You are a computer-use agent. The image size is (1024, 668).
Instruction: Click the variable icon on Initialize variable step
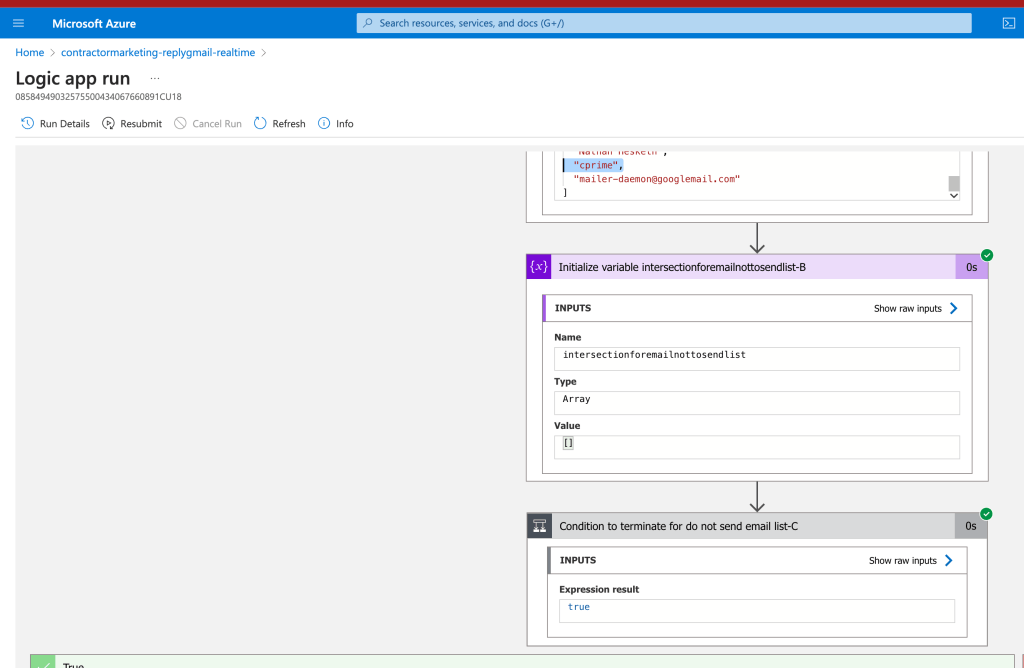(539, 266)
